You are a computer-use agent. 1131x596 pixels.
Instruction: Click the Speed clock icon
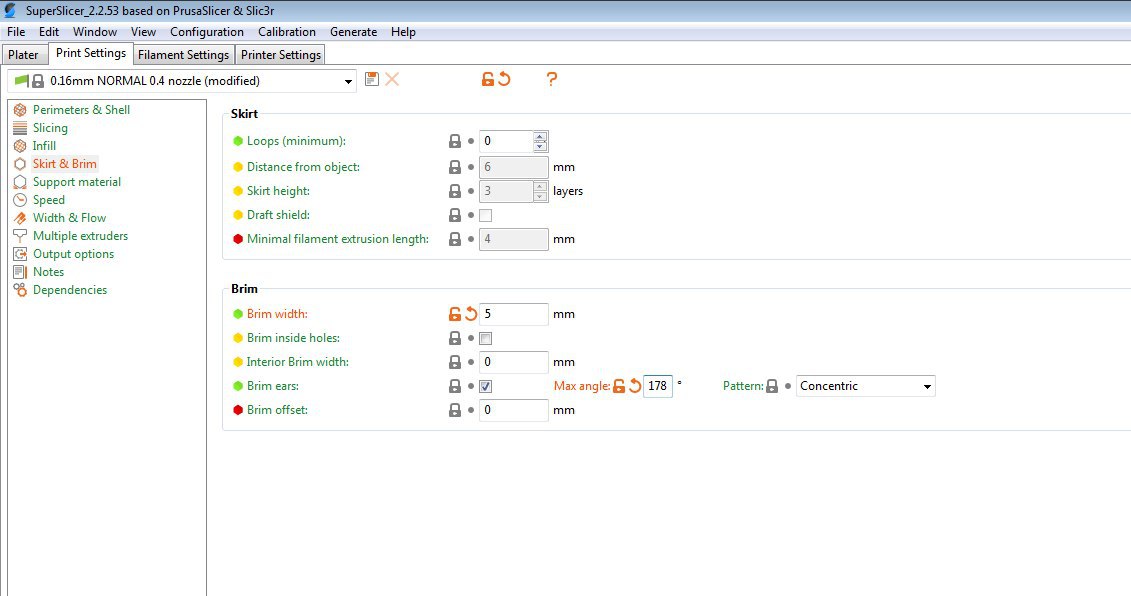[x=20, y=200]
